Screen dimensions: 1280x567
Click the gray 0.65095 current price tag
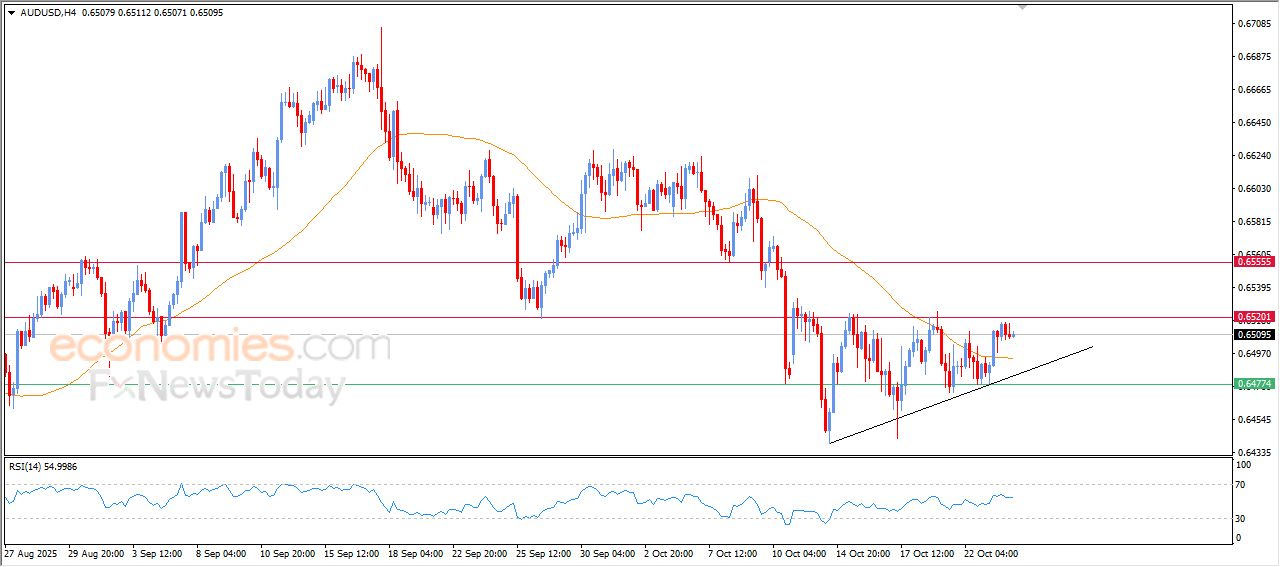point(1254,335)
